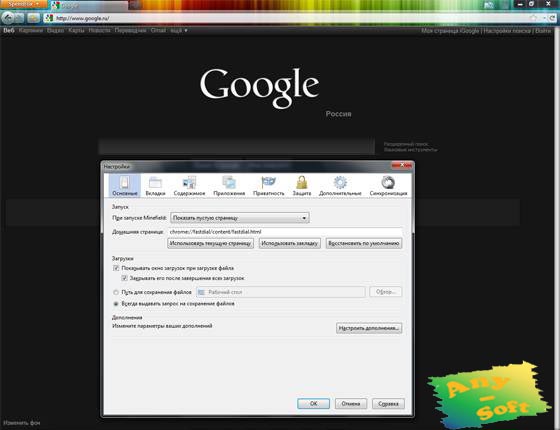Open Моя страница iGoogle link
This screenshot has height=430, width=560.
tap(450, 31)
